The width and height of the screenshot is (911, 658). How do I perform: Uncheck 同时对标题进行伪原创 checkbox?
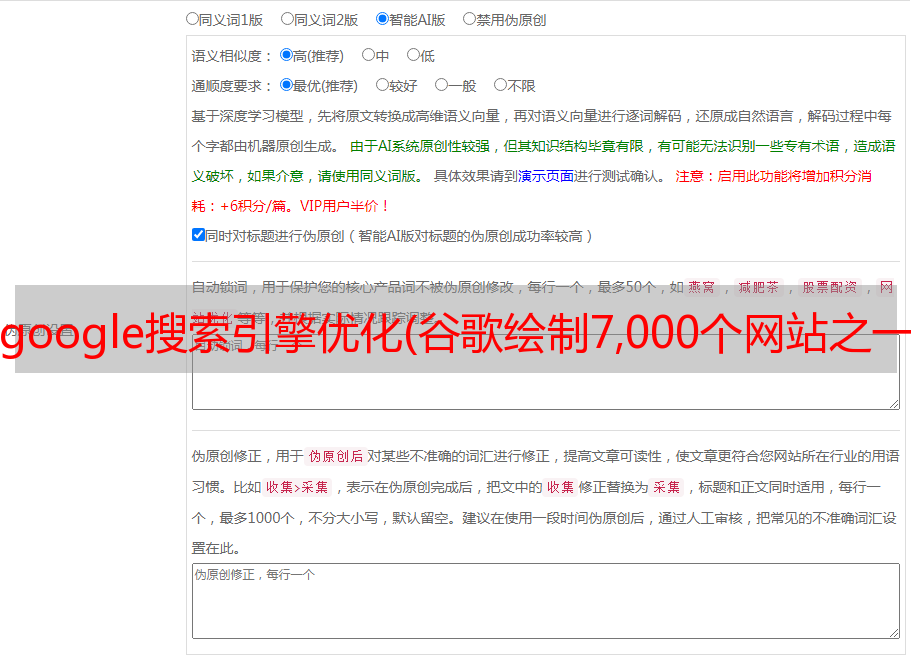point(198,235)
